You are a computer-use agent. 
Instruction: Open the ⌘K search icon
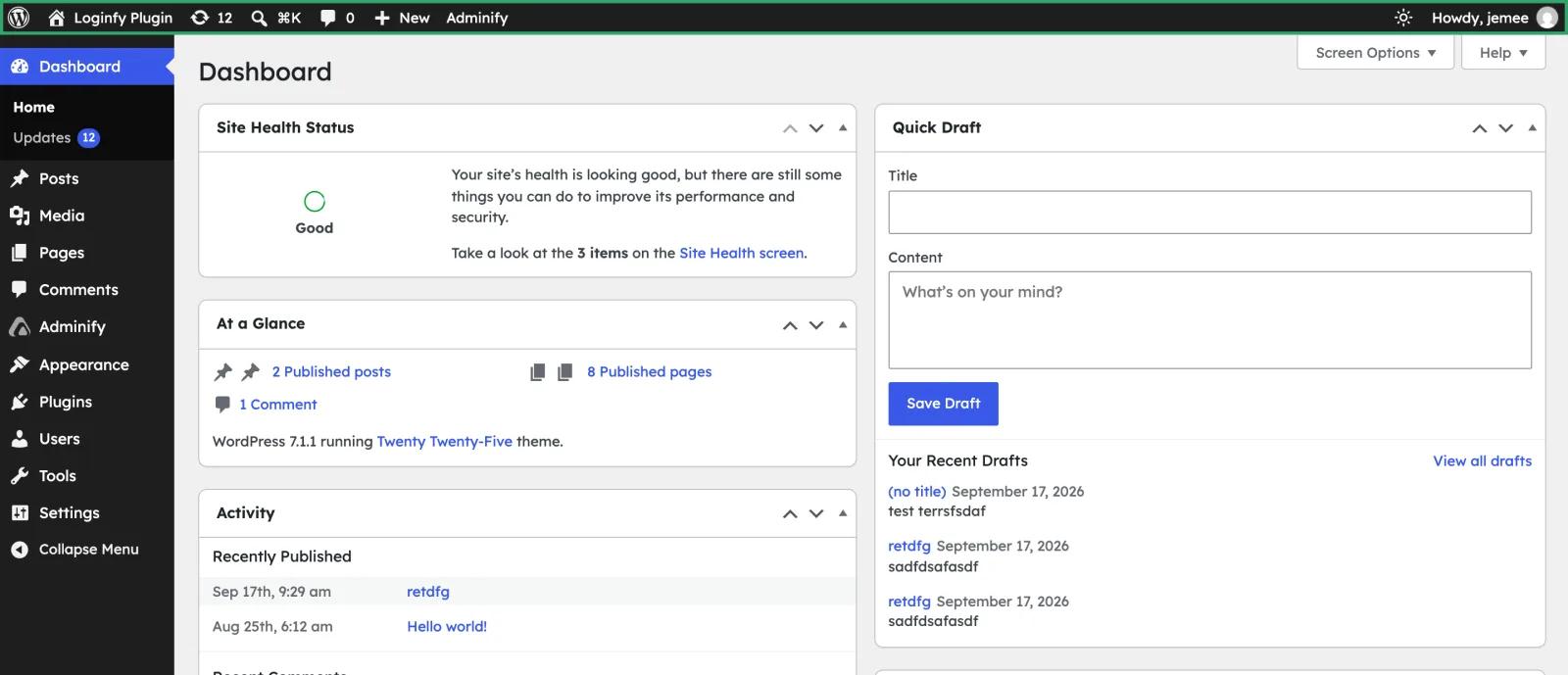pyautogui.click(x=259, y=18)
